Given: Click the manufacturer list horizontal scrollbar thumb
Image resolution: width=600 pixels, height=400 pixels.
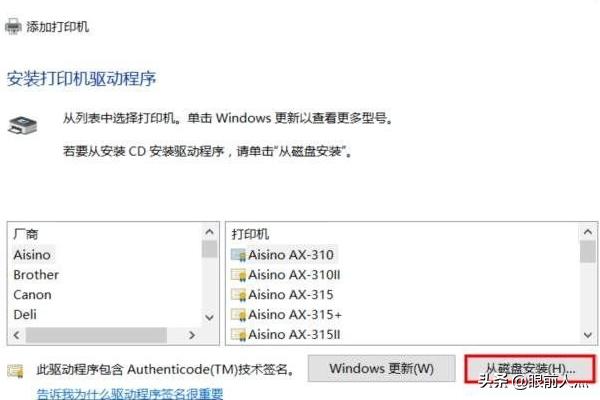Looking at the screenshot, I should tap(96, 335).
